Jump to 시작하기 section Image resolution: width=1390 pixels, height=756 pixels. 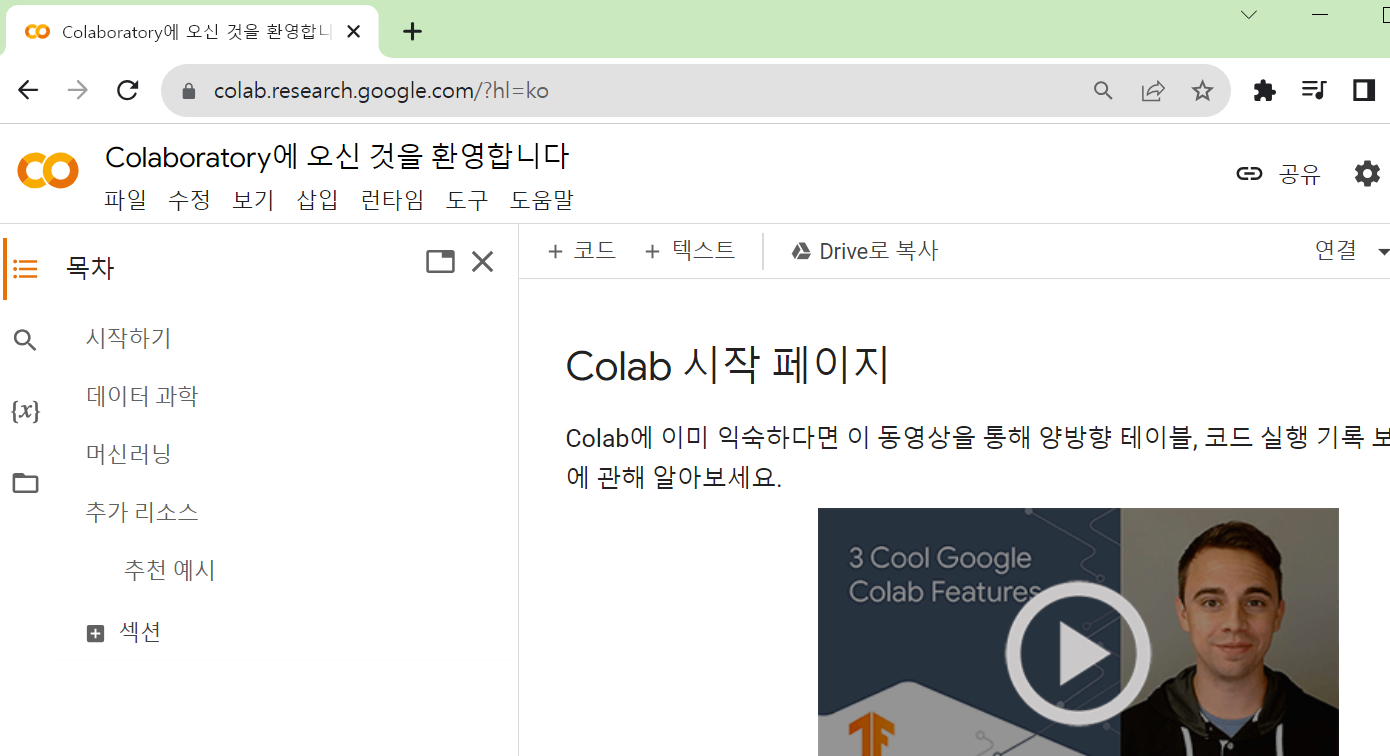point(129,338)
